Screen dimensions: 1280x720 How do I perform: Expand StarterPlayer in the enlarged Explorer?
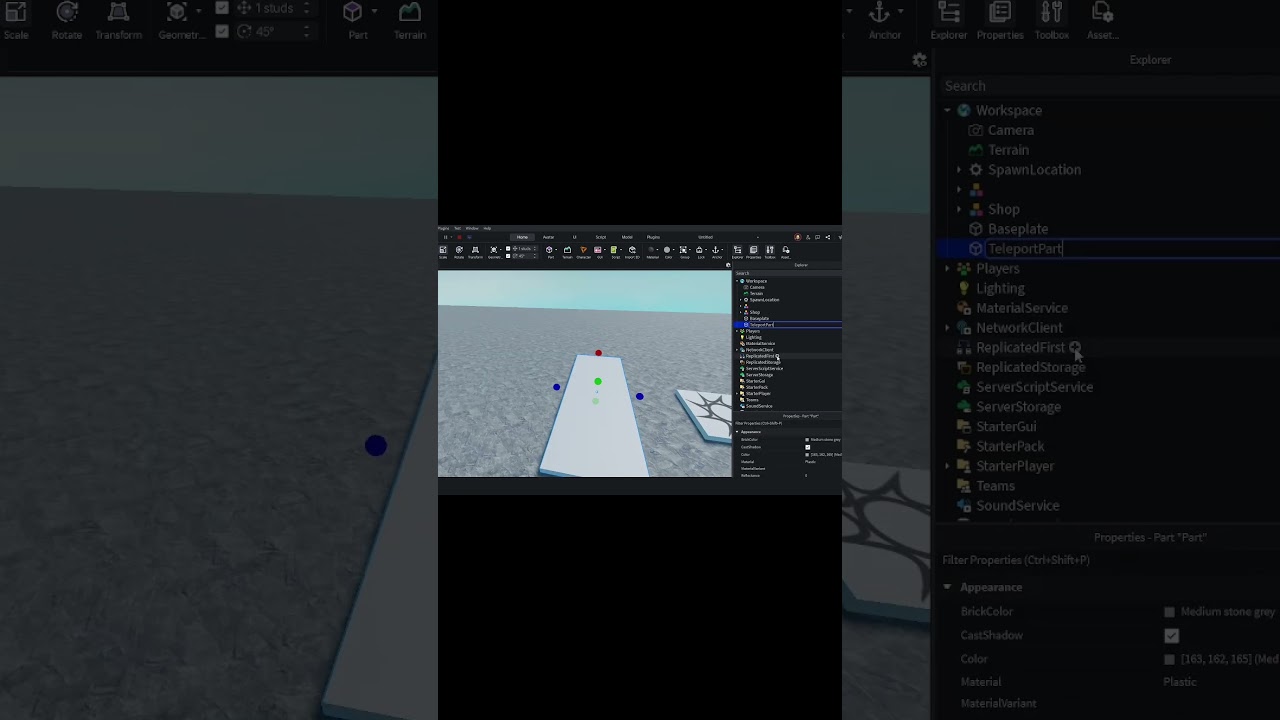947,466
